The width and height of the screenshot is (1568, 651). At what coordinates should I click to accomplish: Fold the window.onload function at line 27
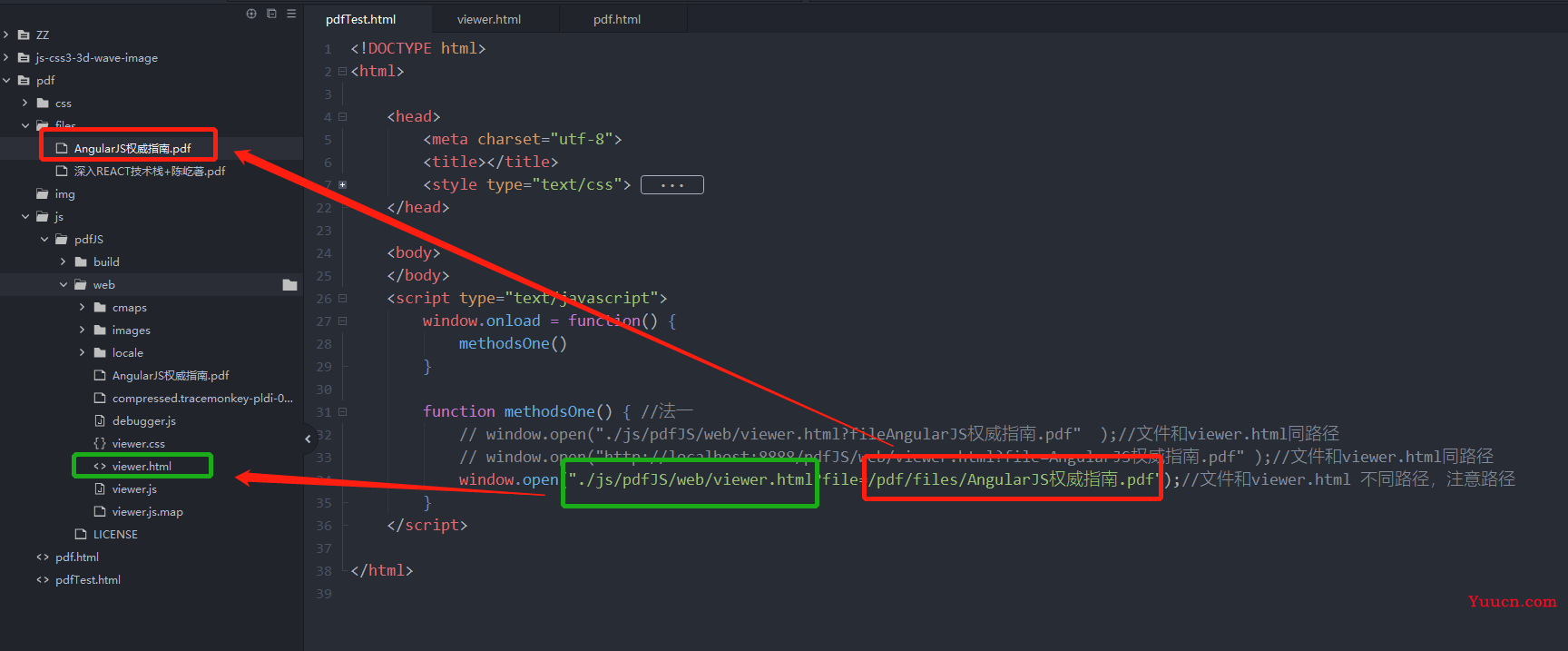click(x=342, y=321)
